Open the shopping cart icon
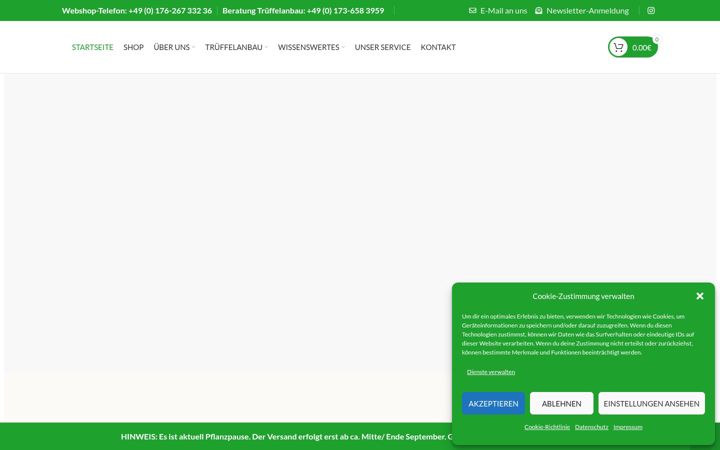The height and width of the screenshot is (450, 720). pos(618,47)
